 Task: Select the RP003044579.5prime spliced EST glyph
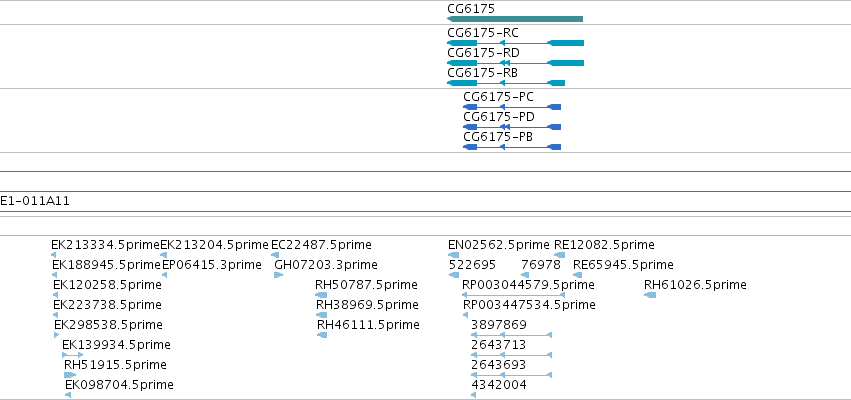coord(513,295)
